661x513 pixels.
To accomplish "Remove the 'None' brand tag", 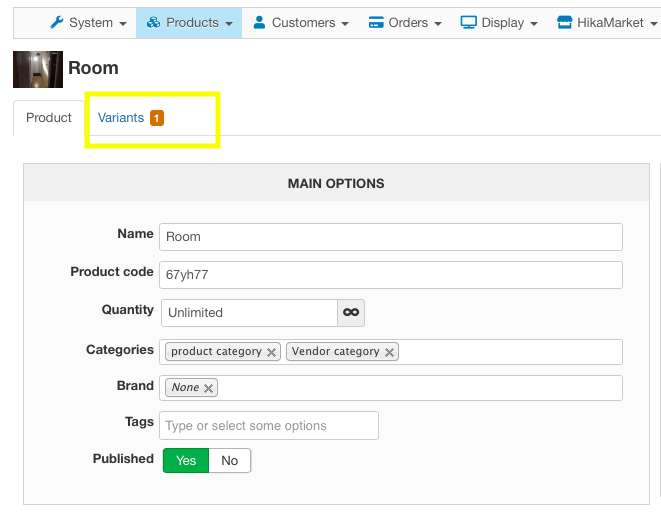I will pyautogui.click(x=208, y=388).
